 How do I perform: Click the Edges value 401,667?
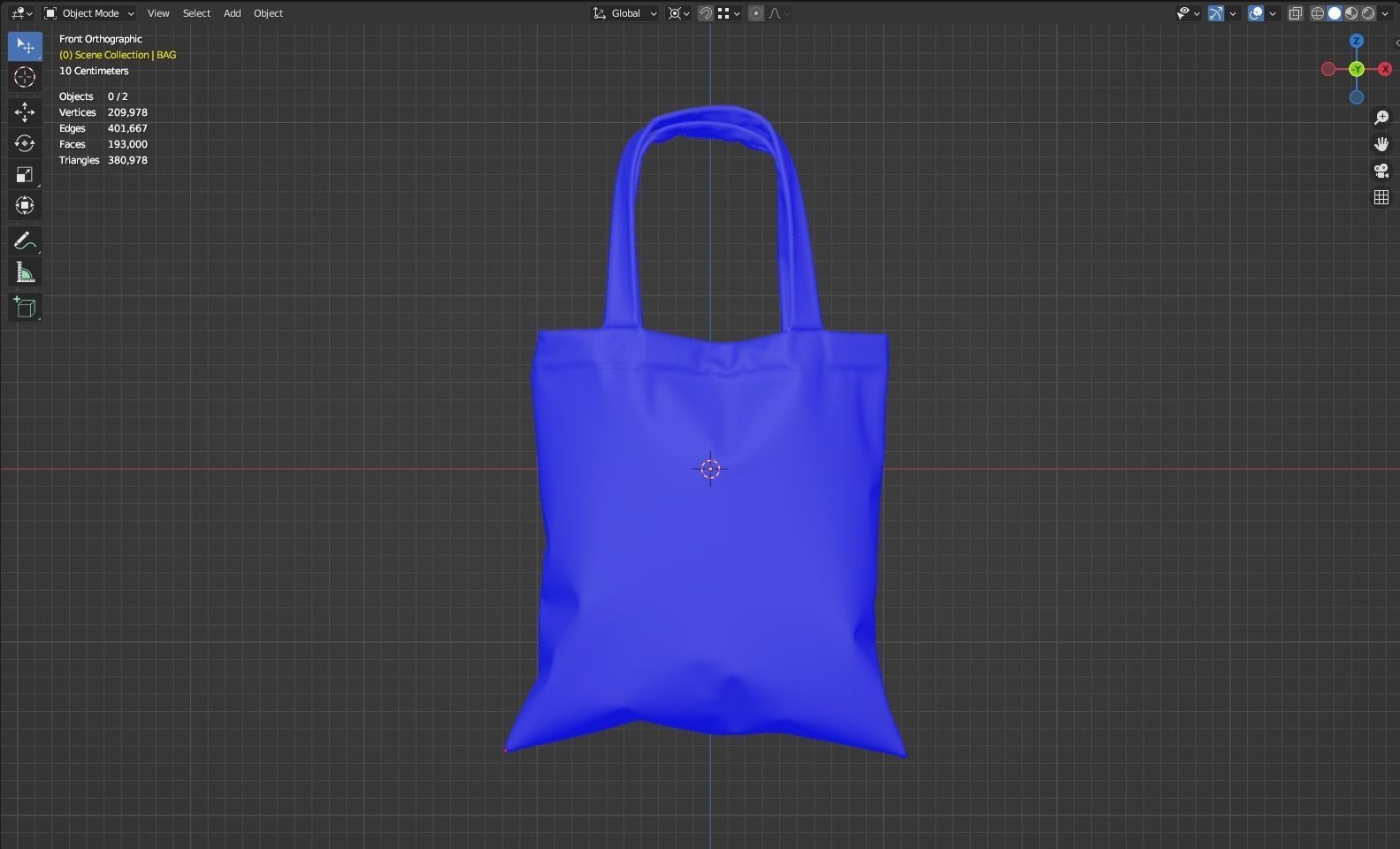tap(127, 128)
